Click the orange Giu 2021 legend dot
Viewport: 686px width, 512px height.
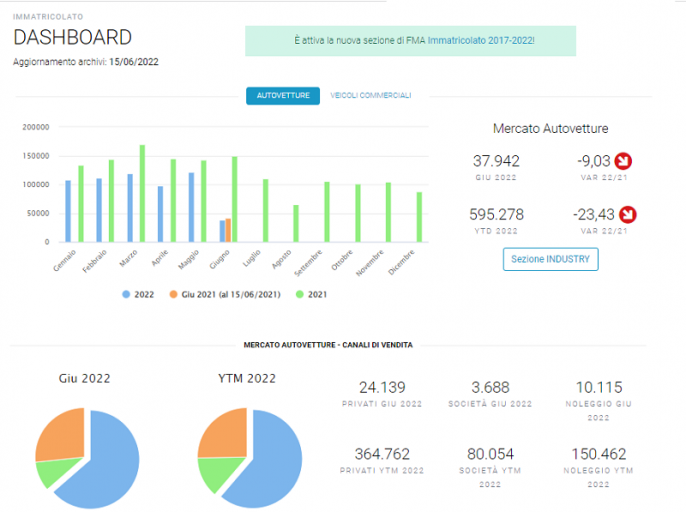pyautogui.click(x=173, y=295)
